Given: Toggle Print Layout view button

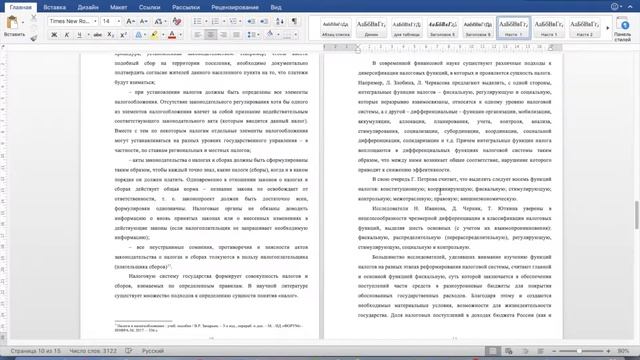Looking at the screenshot, I should click(x=493, y=351).
